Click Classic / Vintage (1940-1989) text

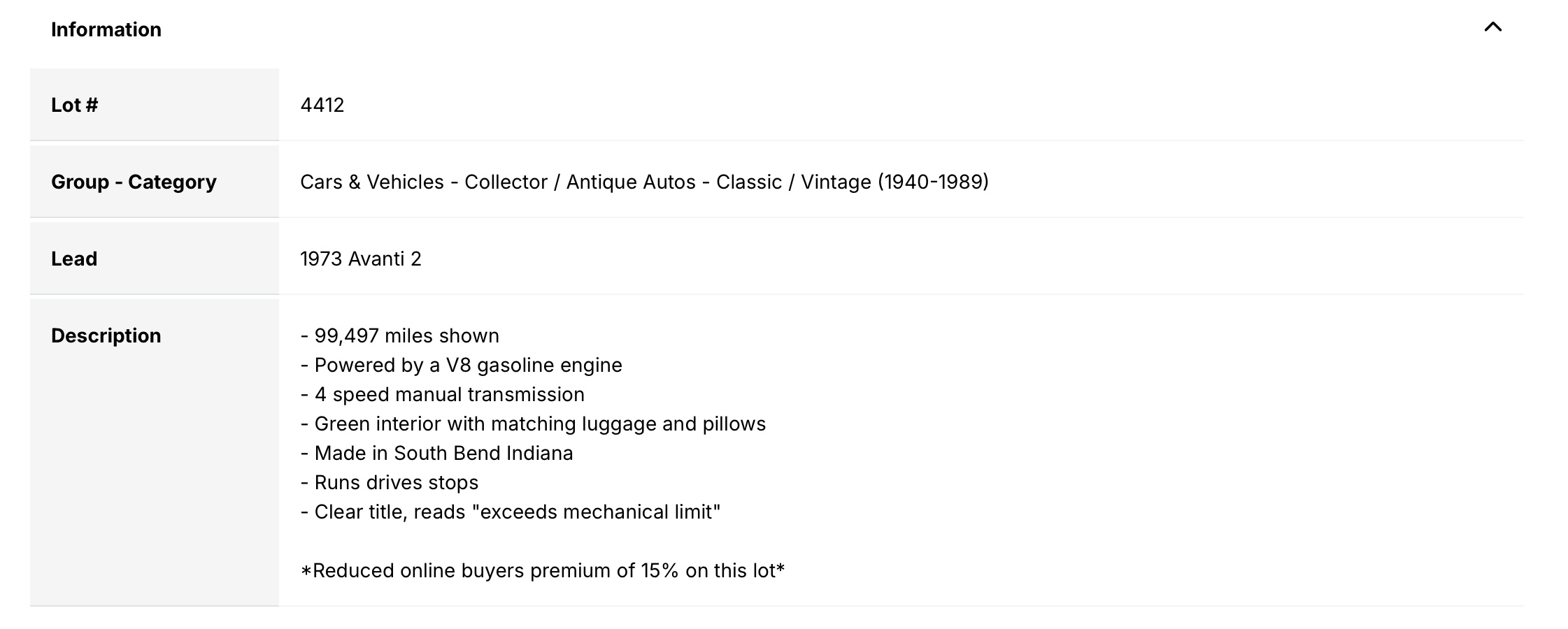coord(852,182)
